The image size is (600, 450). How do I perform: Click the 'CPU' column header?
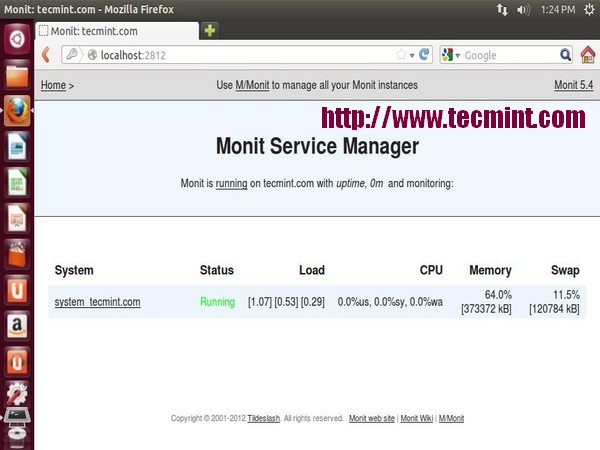pyautogui.click(x=431, y=270)
